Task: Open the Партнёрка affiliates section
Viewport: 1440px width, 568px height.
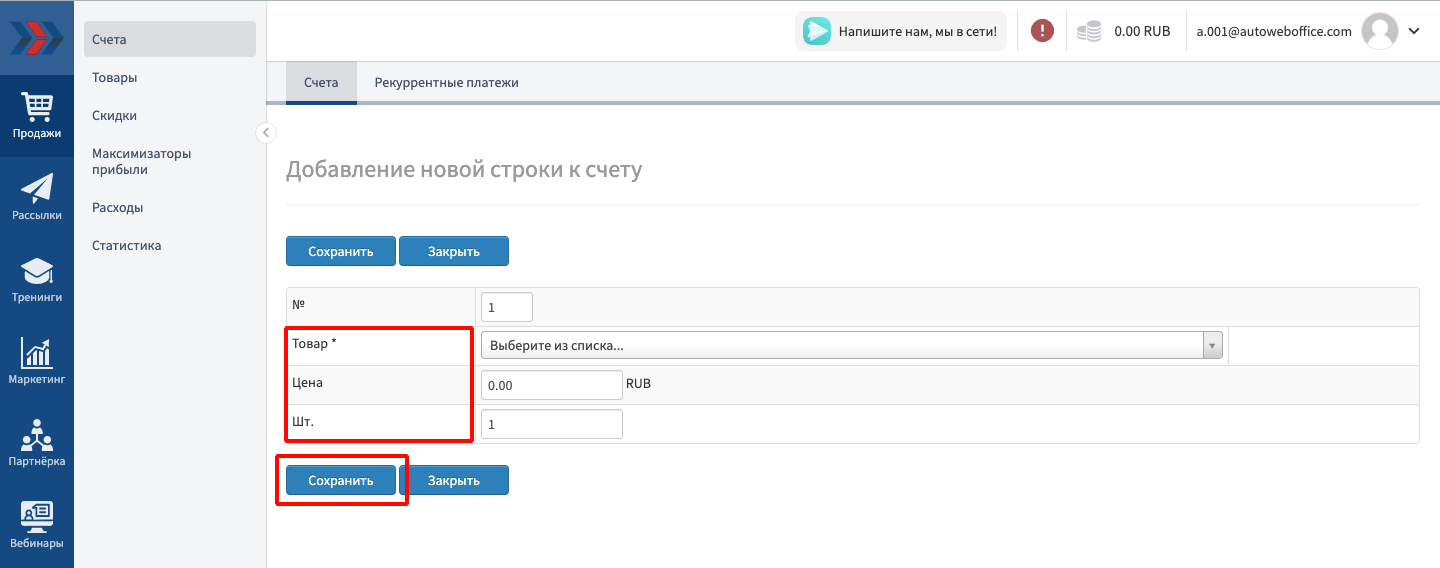Action: [37, 443]
